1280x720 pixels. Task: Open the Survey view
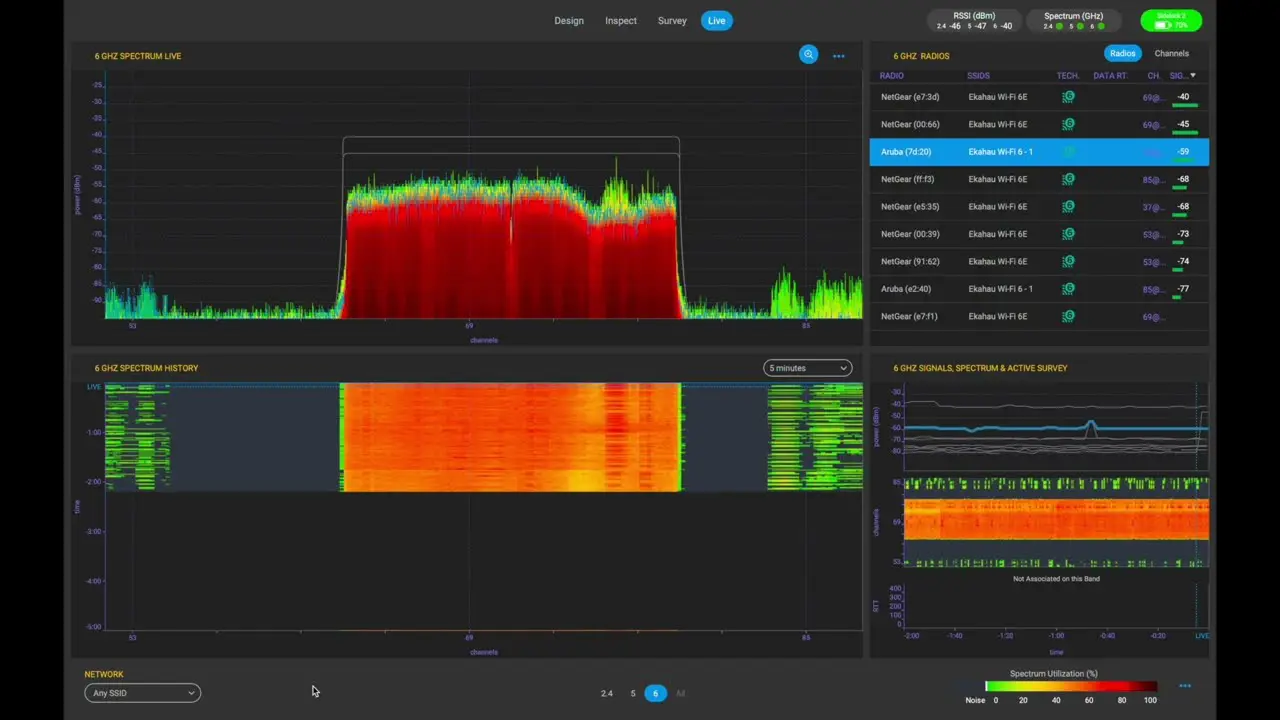coord(672,20)
